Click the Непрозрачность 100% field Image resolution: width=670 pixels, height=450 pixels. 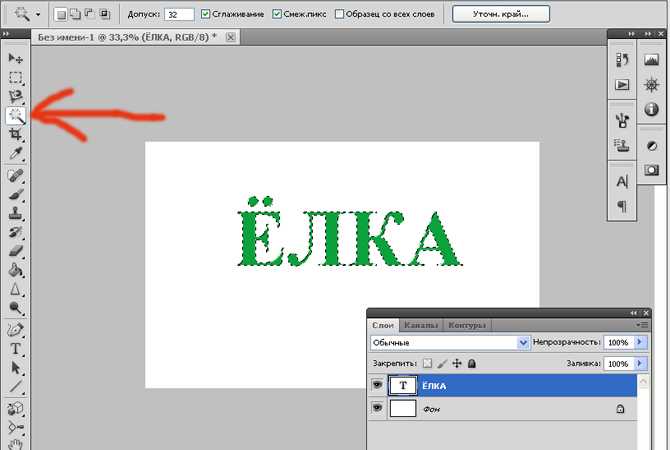[618, 342]
